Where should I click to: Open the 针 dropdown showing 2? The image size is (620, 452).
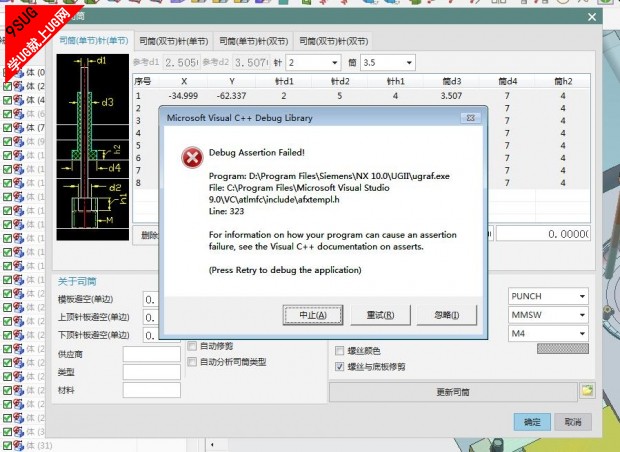313,62
